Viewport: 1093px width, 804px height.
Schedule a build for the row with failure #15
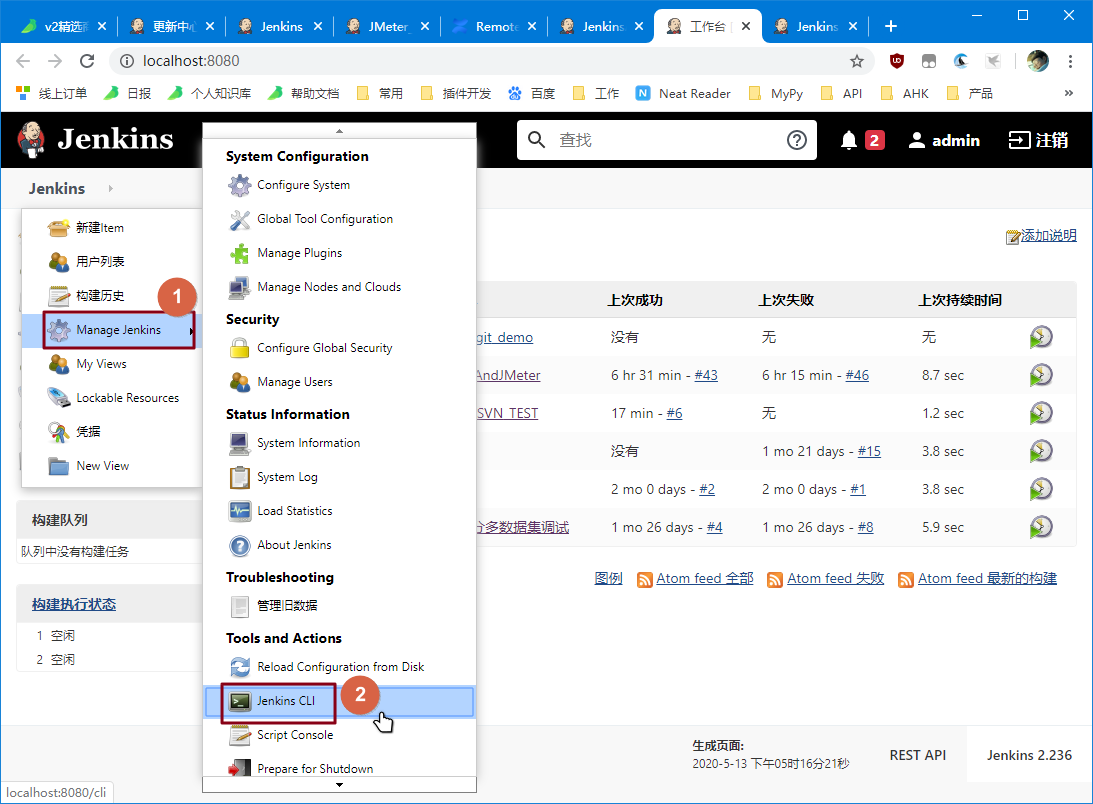[1041, 451]
